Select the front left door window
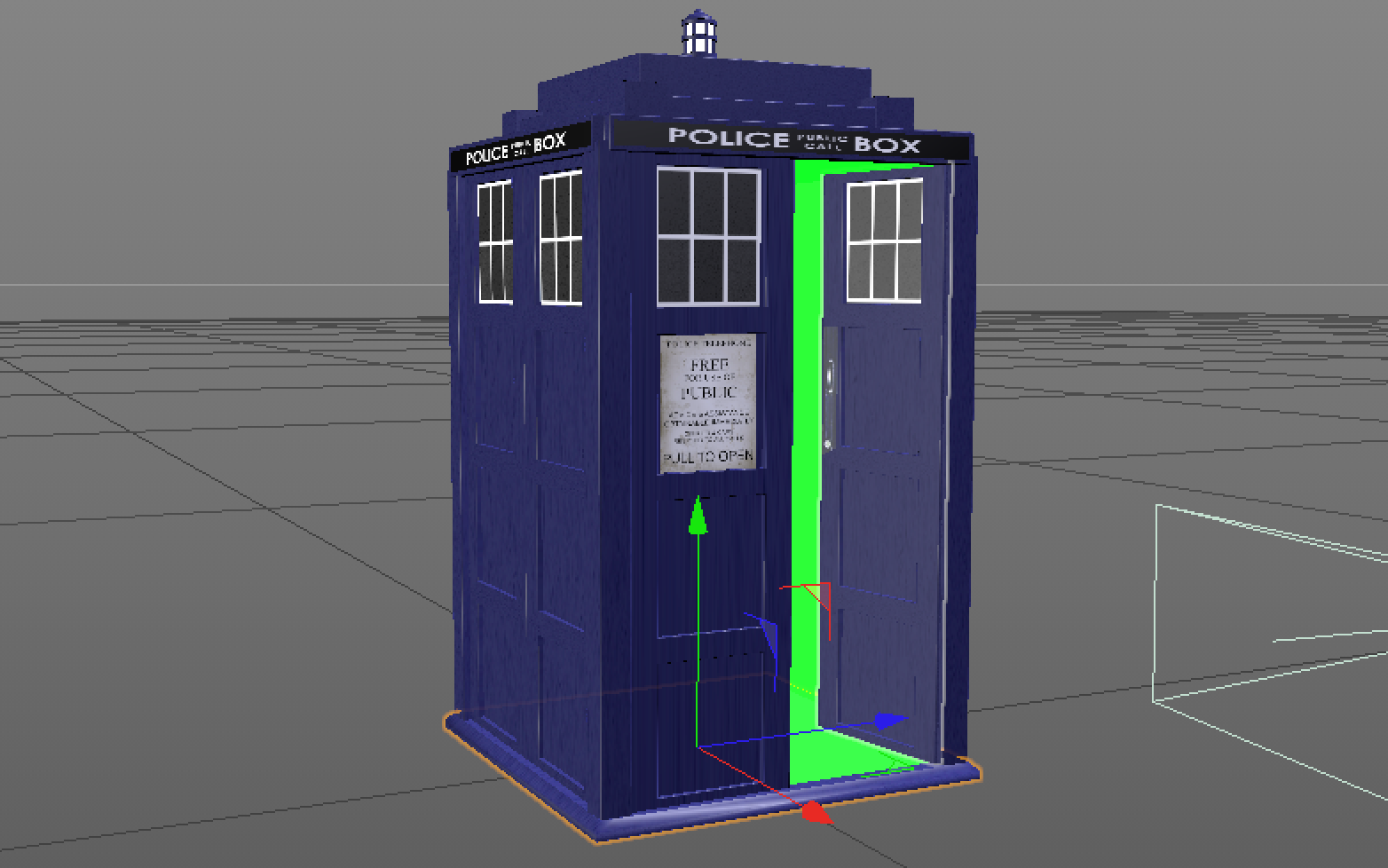The height and width of the screenshot is (868, 1388). pyautogui.click(x=708, y=237)
